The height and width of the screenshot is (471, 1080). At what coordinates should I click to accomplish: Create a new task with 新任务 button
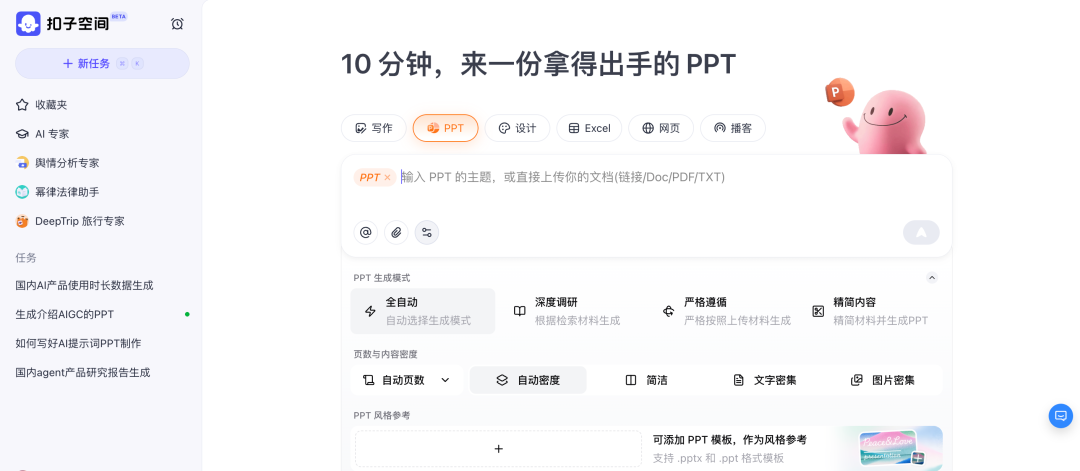tap(103, 63)
